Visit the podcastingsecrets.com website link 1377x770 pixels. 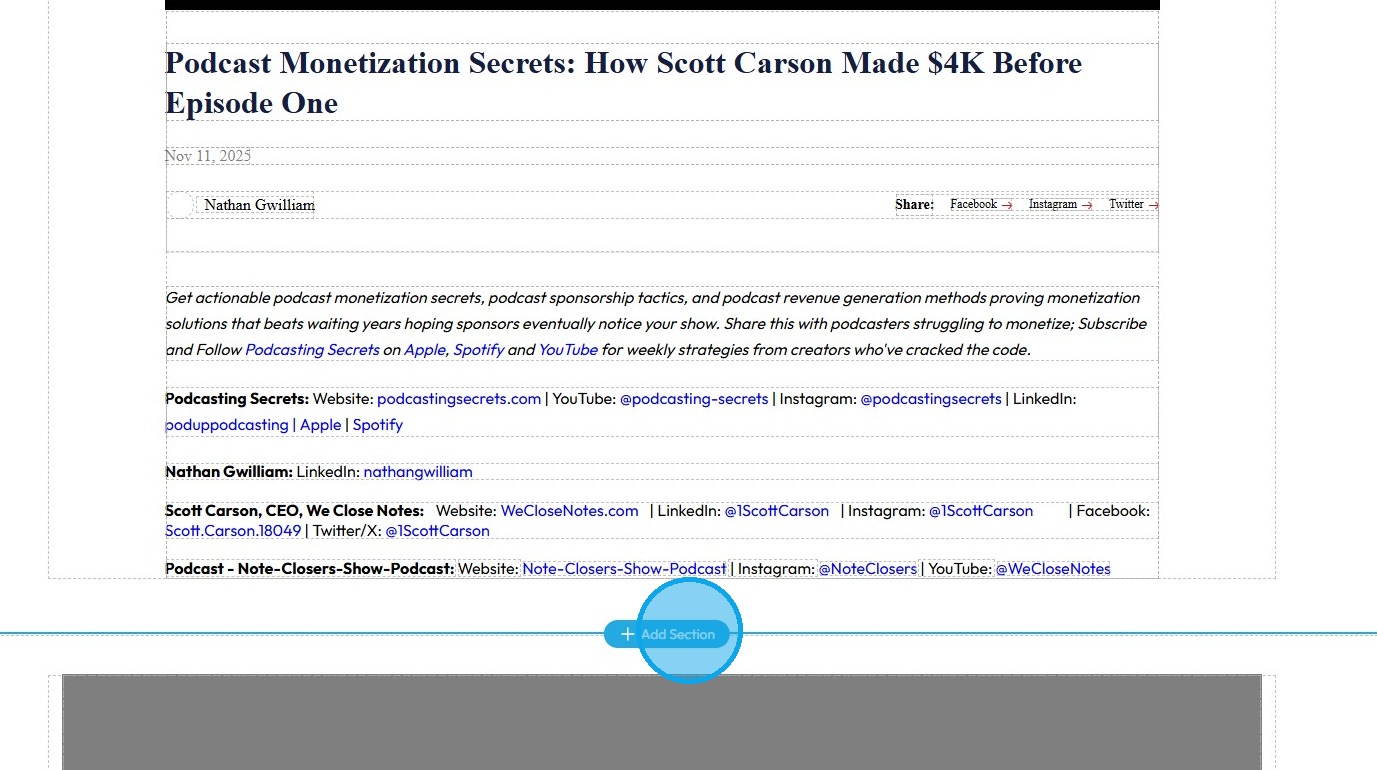coord(459,399)
